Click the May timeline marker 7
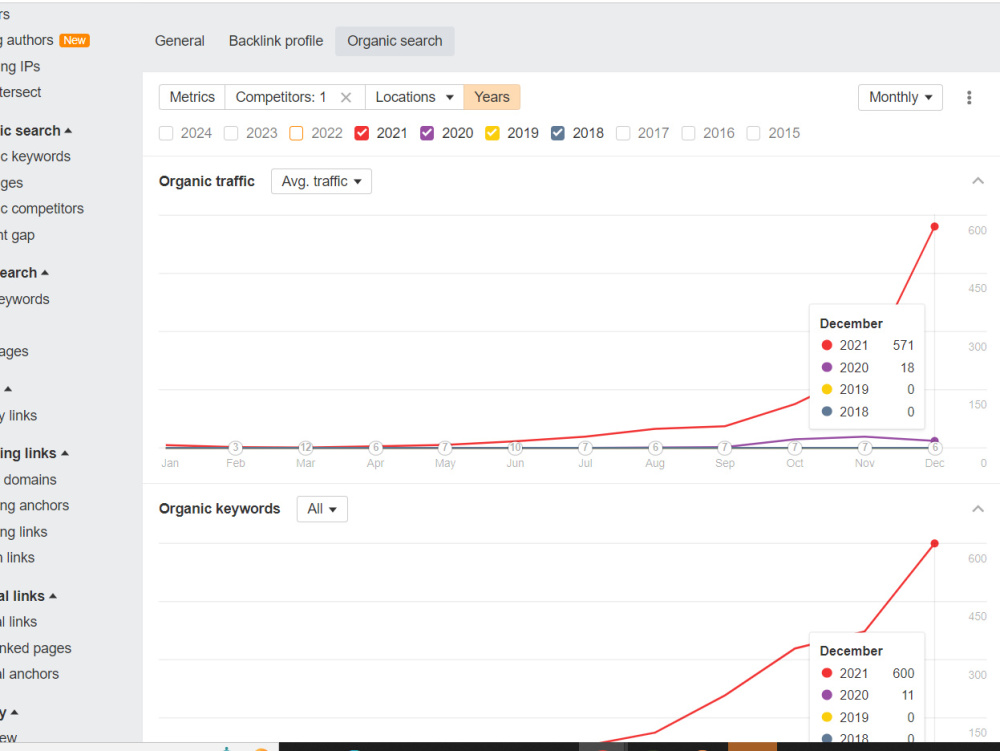This screenshot has width=1000, height=751. pyautogui.click(x=445, y=448)
